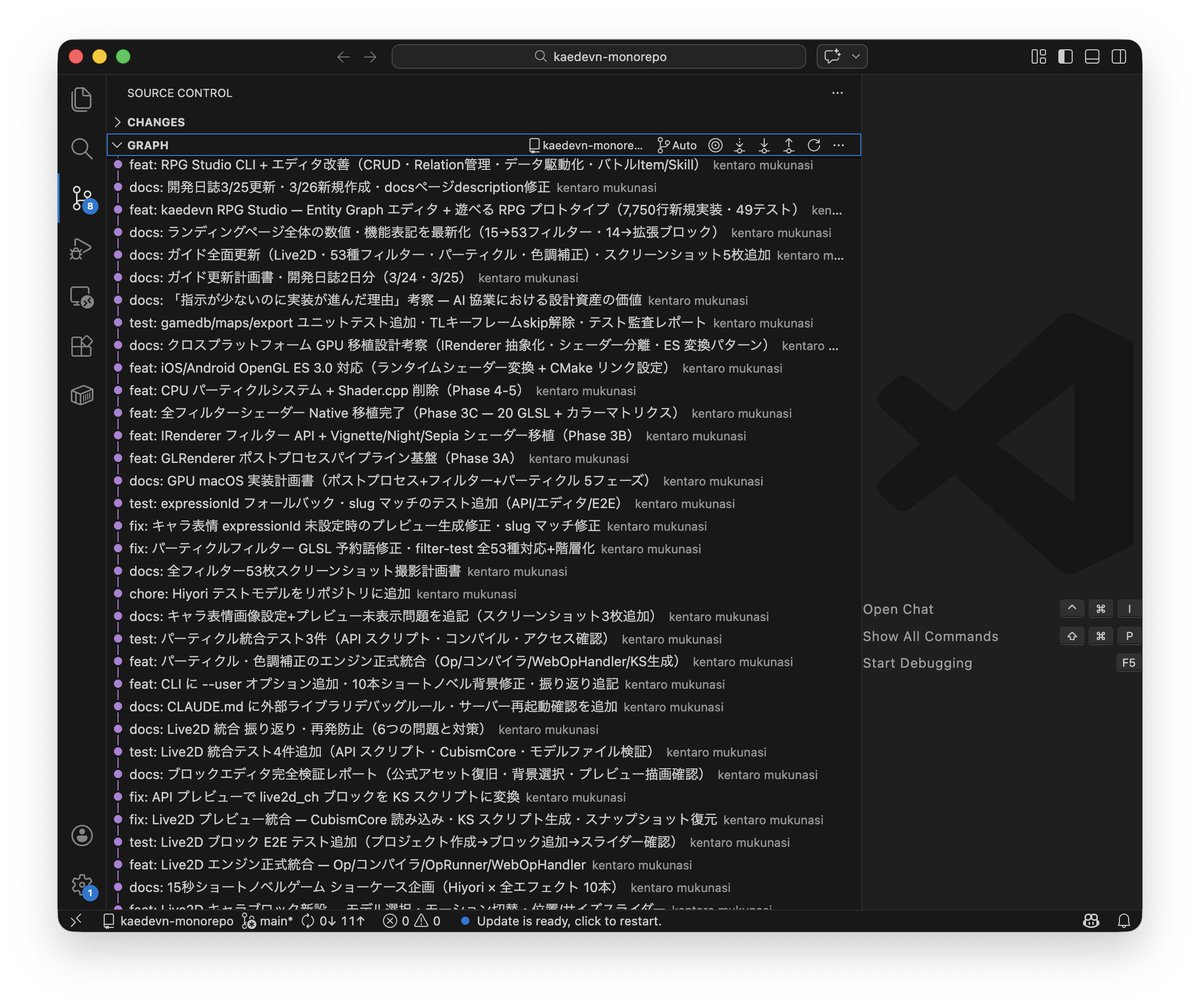
Task: Open the Manage gear icon
Action: 82,885
